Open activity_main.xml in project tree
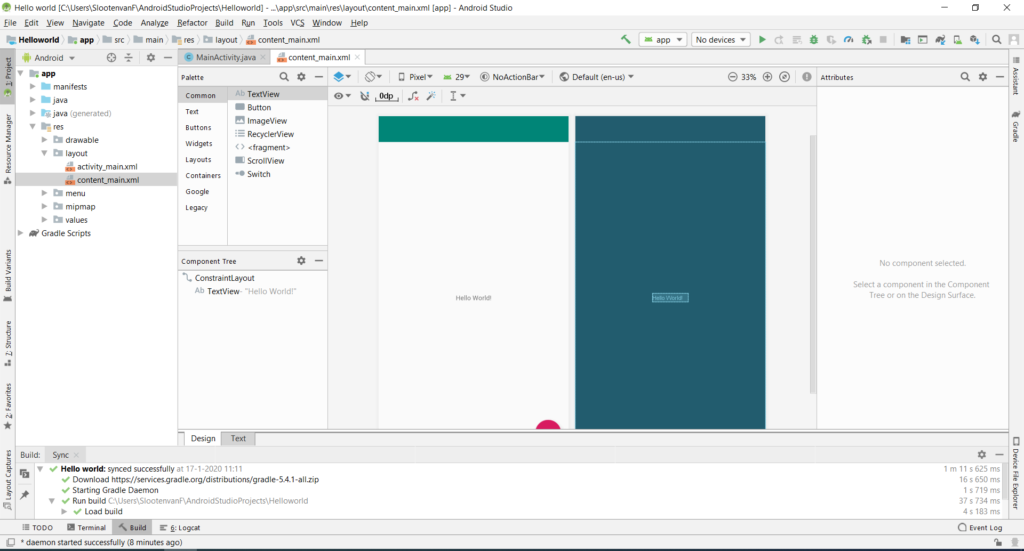 tap(107, 166)
